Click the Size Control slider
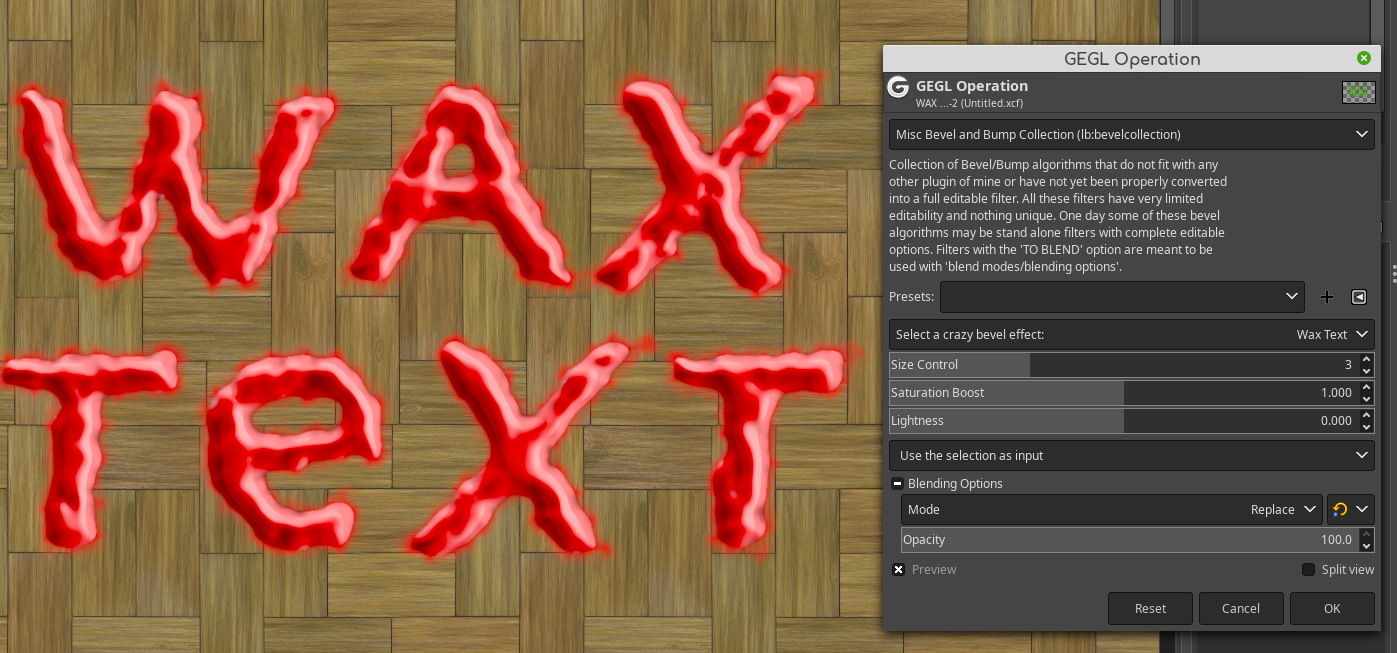Image resolution: width=1397 pixels, height=653 pixels. coord(1122,365)
